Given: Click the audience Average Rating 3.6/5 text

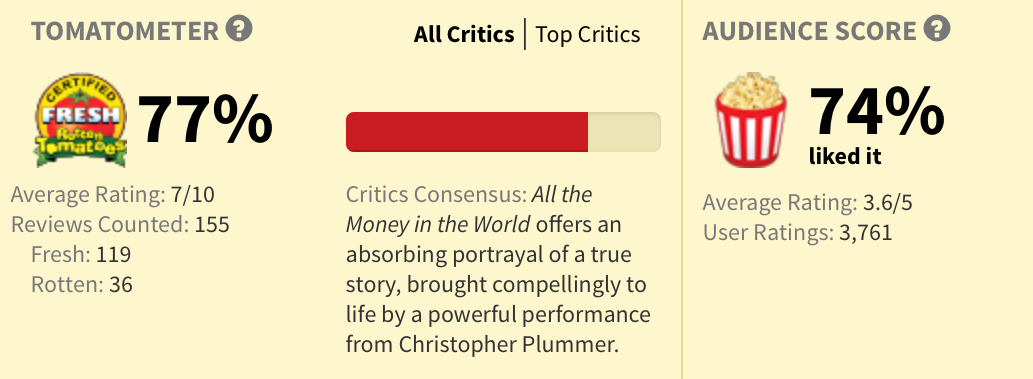Looking at the screenshot, I should (808, 202).
